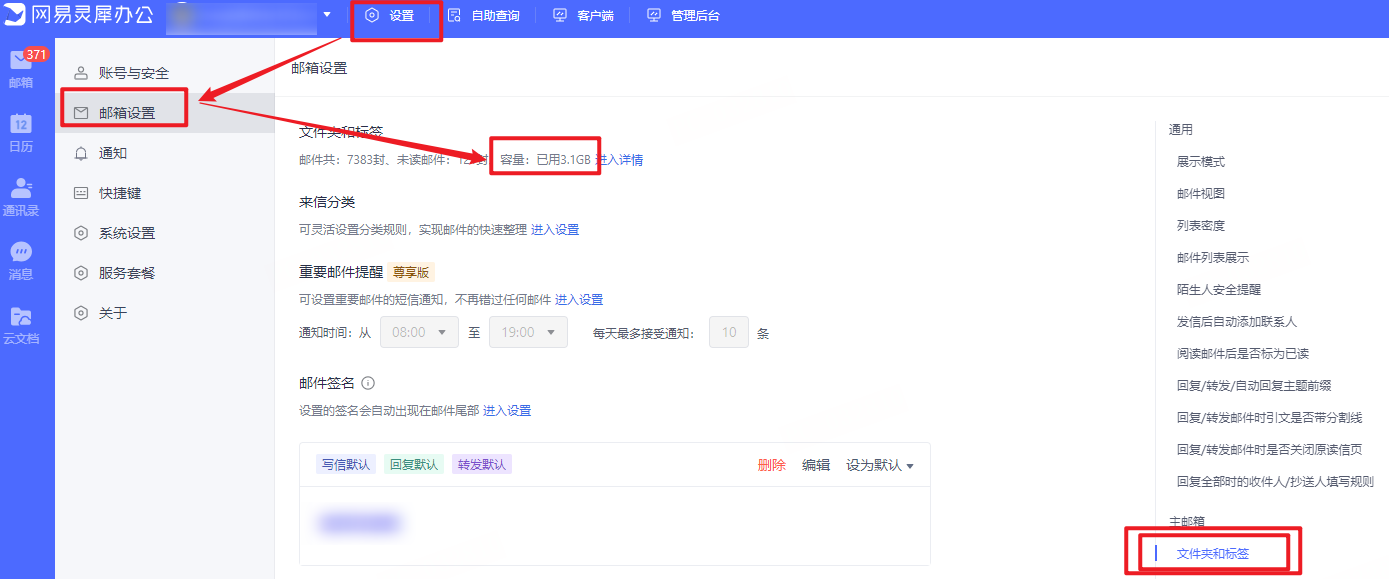1389x579 pixels.
Task: Select the 回复默认 reply default signature tab
Action: click(413, 463)
